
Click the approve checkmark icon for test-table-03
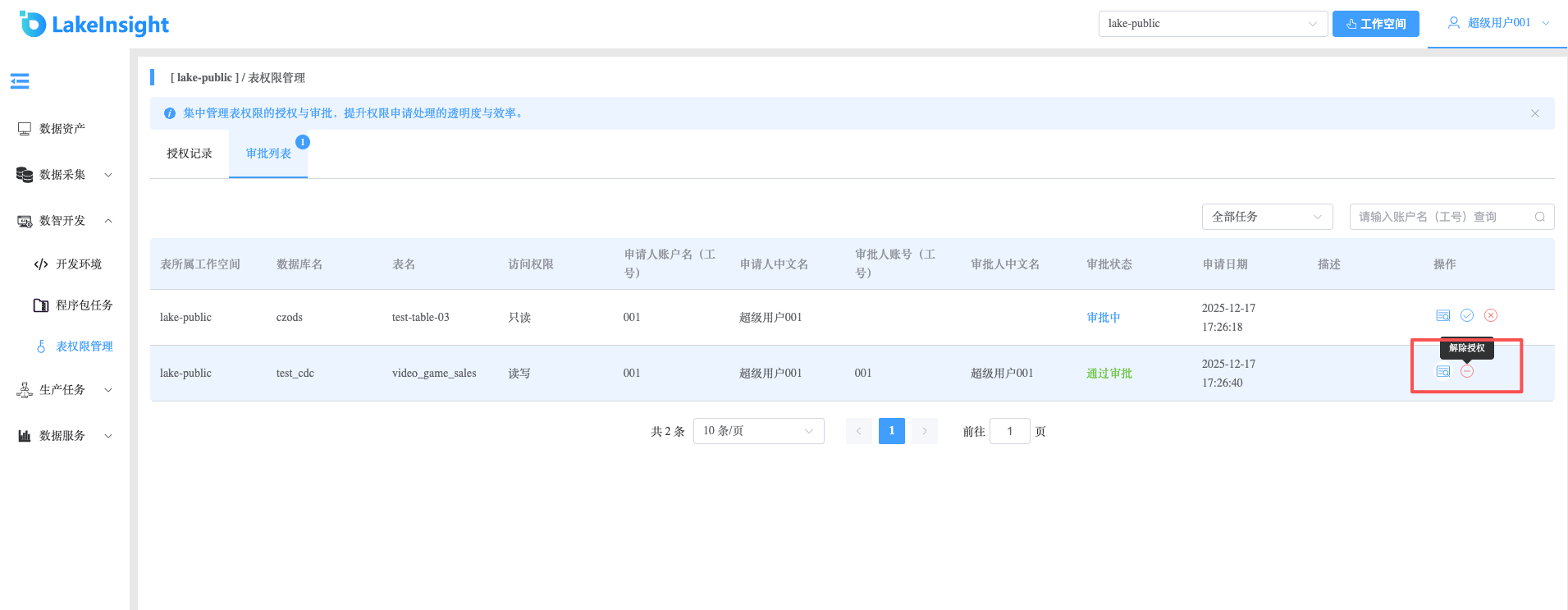1467,315
